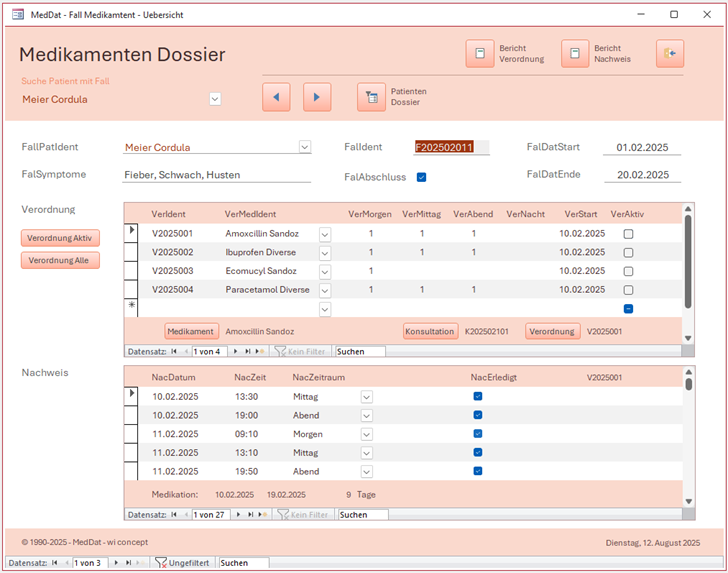
Task: Click the Verordnung Aktiv button
Action: 60,238
